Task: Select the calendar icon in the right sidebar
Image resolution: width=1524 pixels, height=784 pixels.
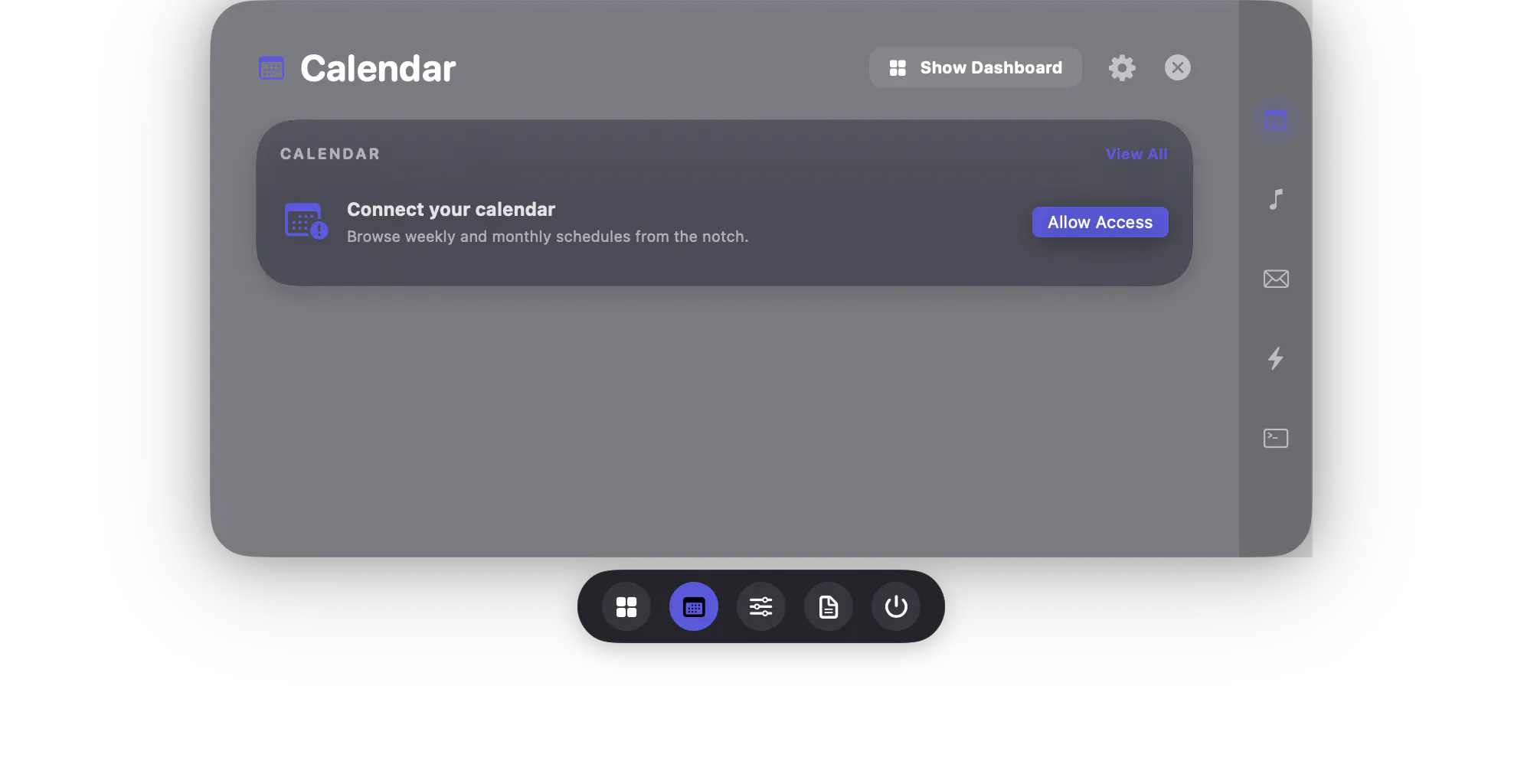Action: click(x=1276, y=119)
